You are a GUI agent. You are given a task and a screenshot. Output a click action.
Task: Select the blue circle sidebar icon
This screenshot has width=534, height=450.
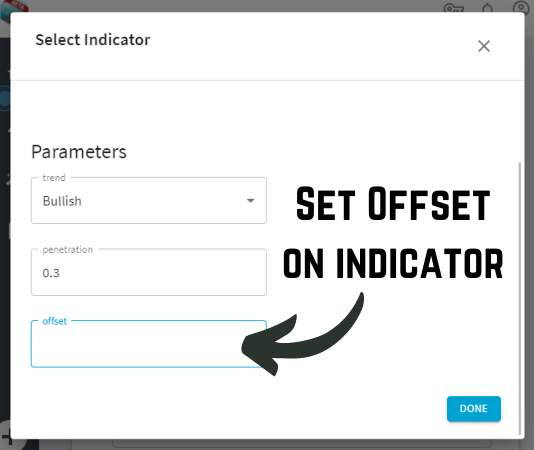tap(5, 99)
